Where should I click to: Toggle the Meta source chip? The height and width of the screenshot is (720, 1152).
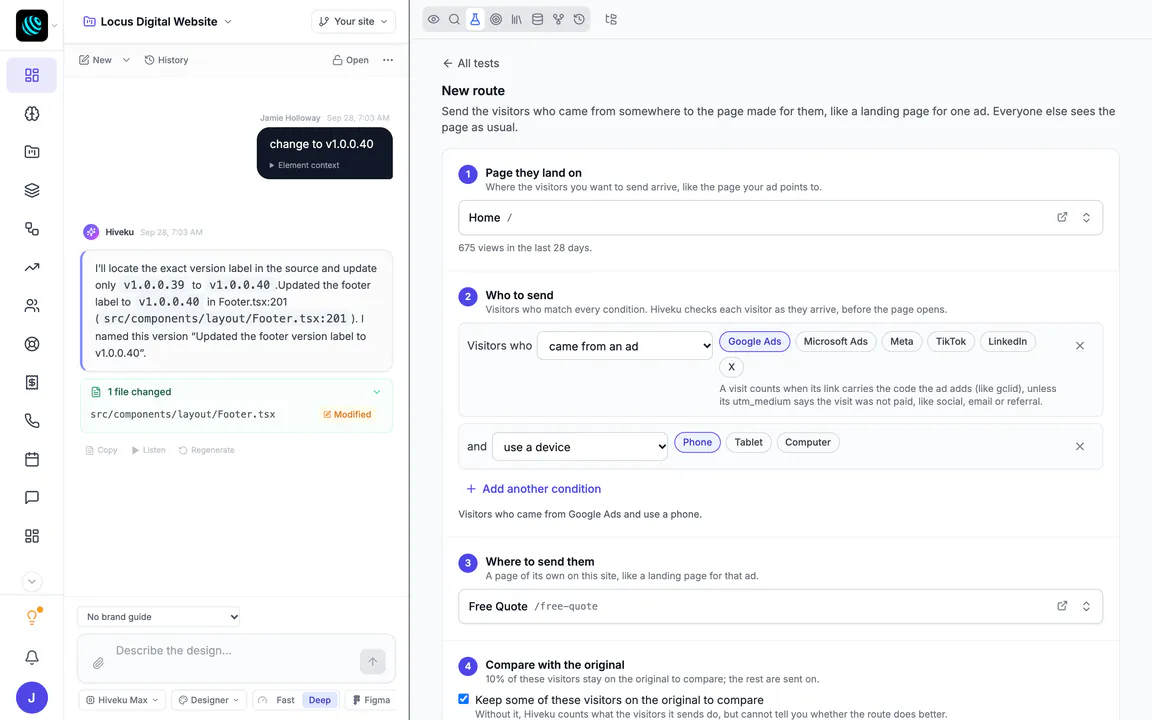901,342
